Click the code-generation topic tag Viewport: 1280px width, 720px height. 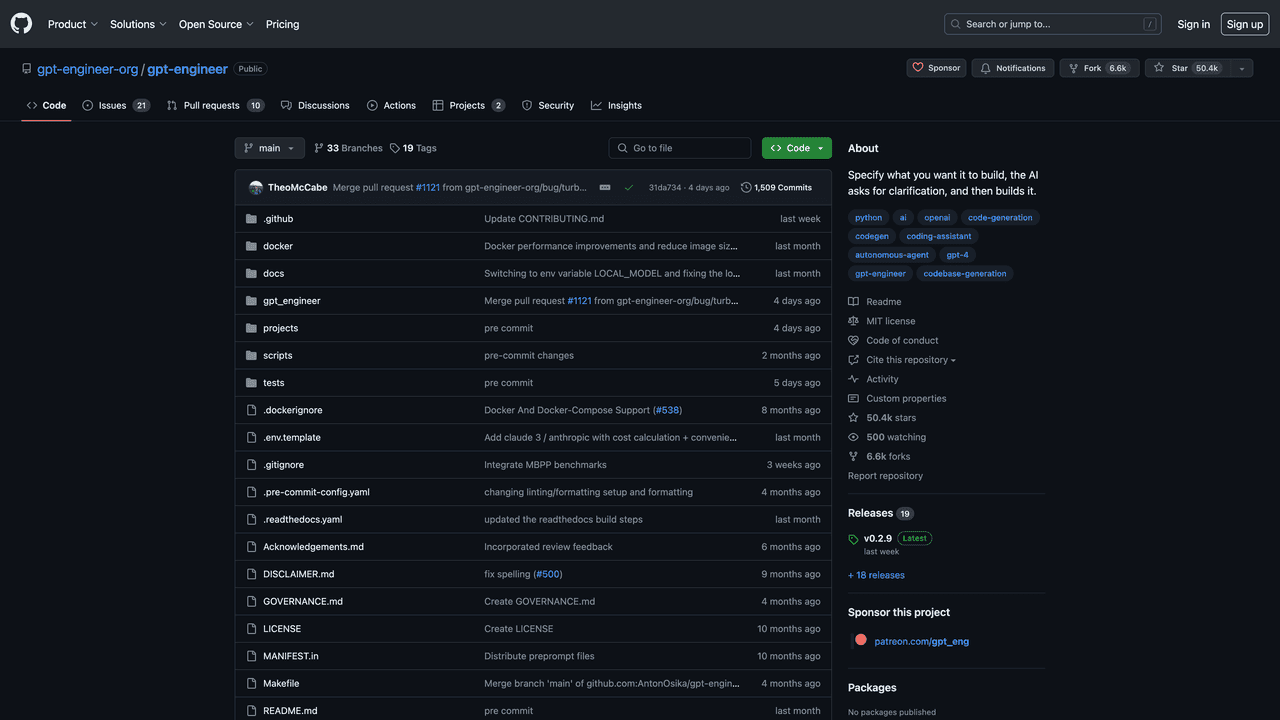[x=1000, y=217]
